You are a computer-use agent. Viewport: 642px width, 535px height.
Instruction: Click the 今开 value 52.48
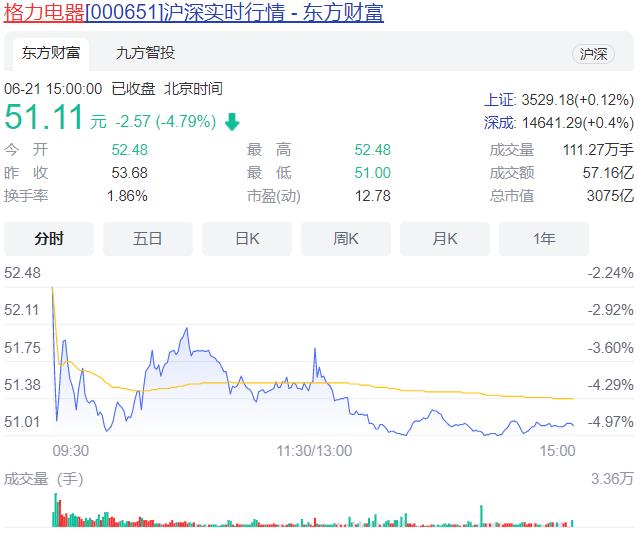(129, 150)
